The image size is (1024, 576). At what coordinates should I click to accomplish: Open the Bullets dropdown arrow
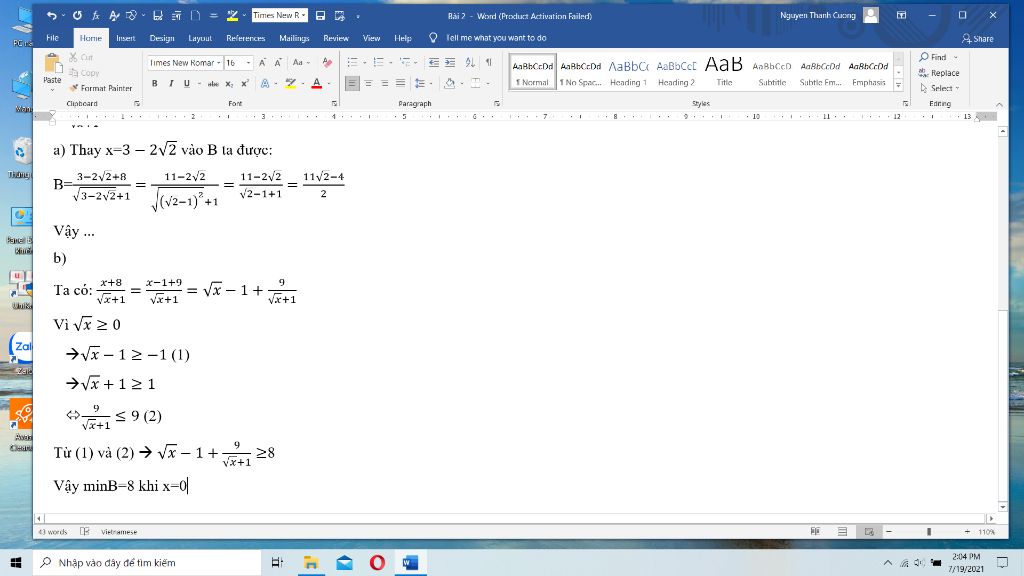pos(362,63)
